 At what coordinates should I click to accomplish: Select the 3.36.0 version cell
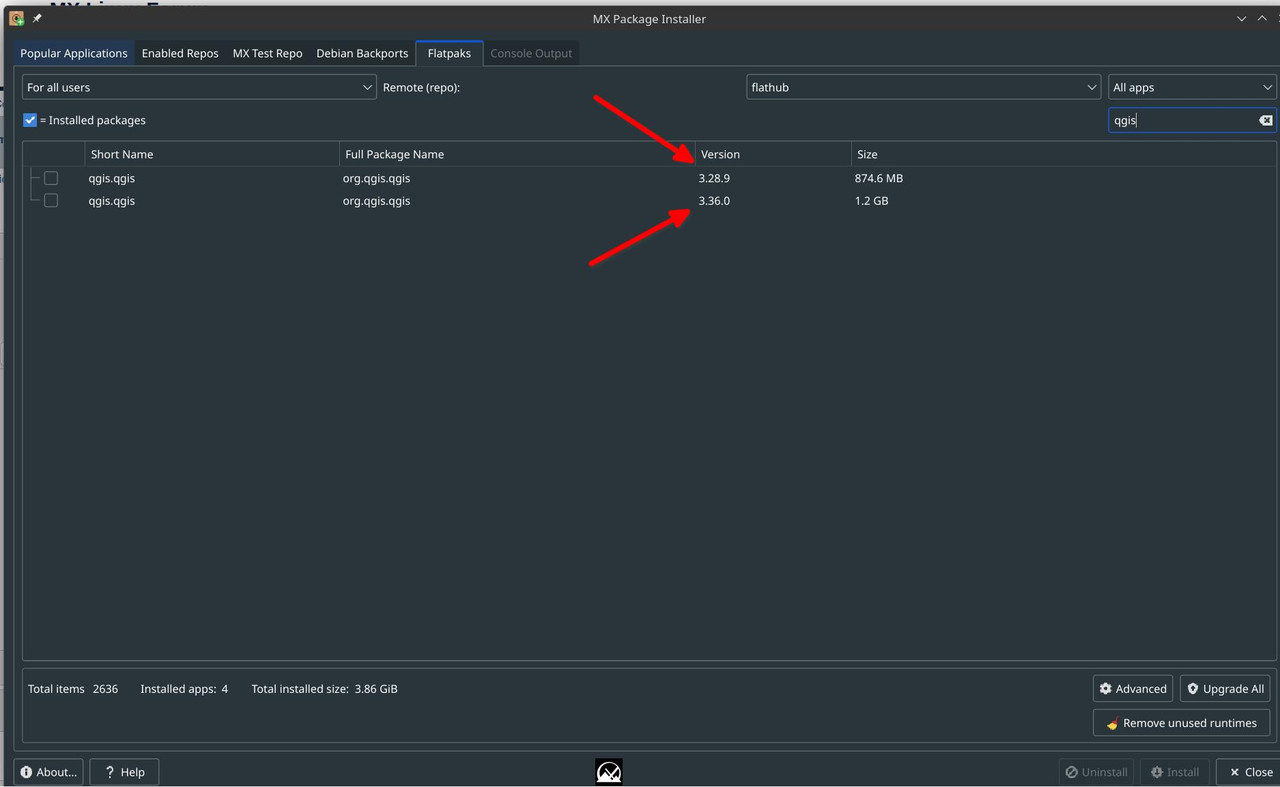click(714, 201)
